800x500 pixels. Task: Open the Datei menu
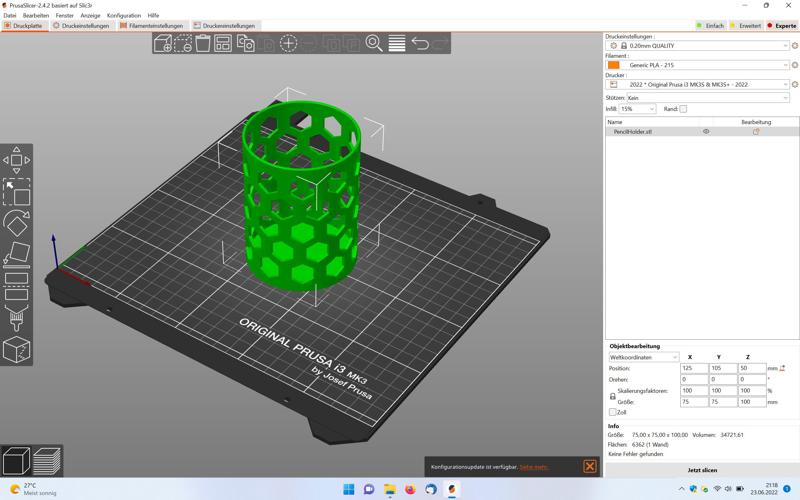[10, 15]
